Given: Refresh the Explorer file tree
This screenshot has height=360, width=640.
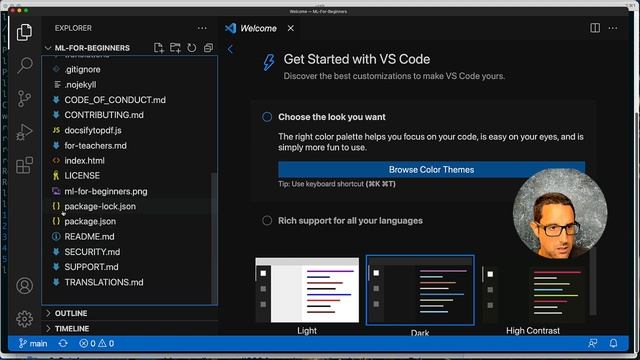Looking at the screenshot, I should 192,48.
